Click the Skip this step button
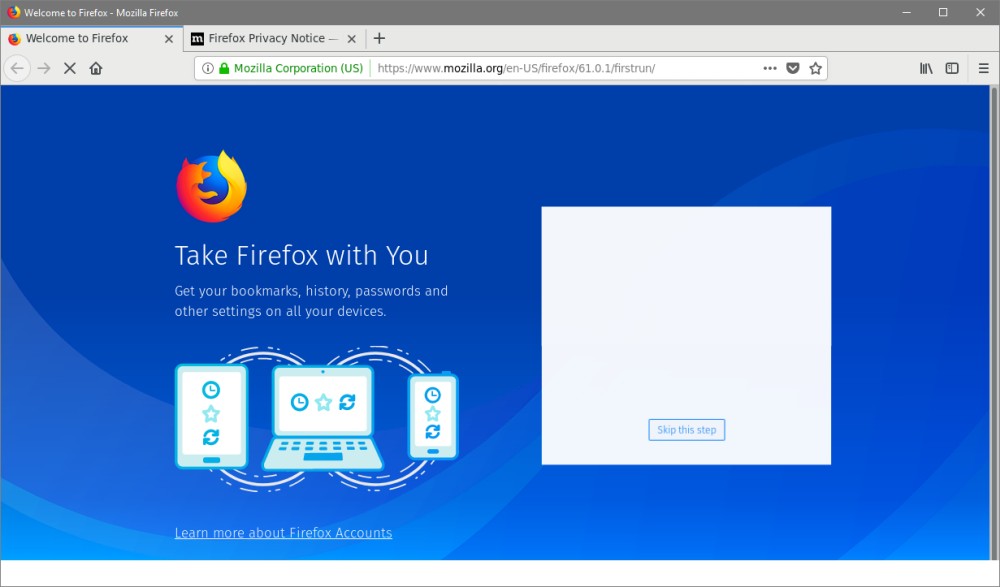 point(686,430)
